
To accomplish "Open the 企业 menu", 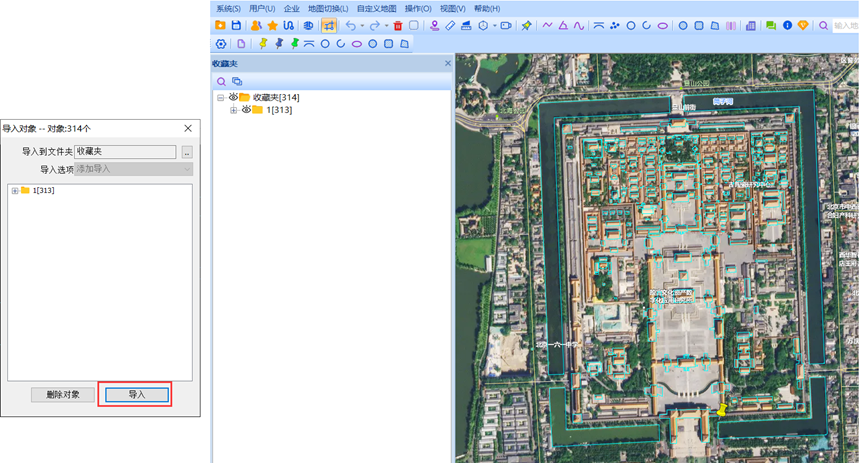I will [292, 9].
